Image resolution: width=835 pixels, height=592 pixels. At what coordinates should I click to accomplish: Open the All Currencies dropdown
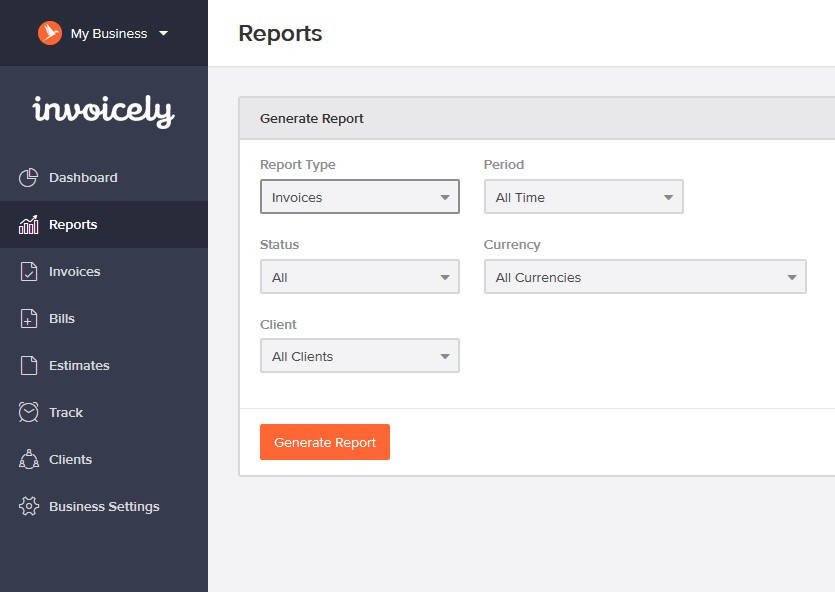point(644,277)
